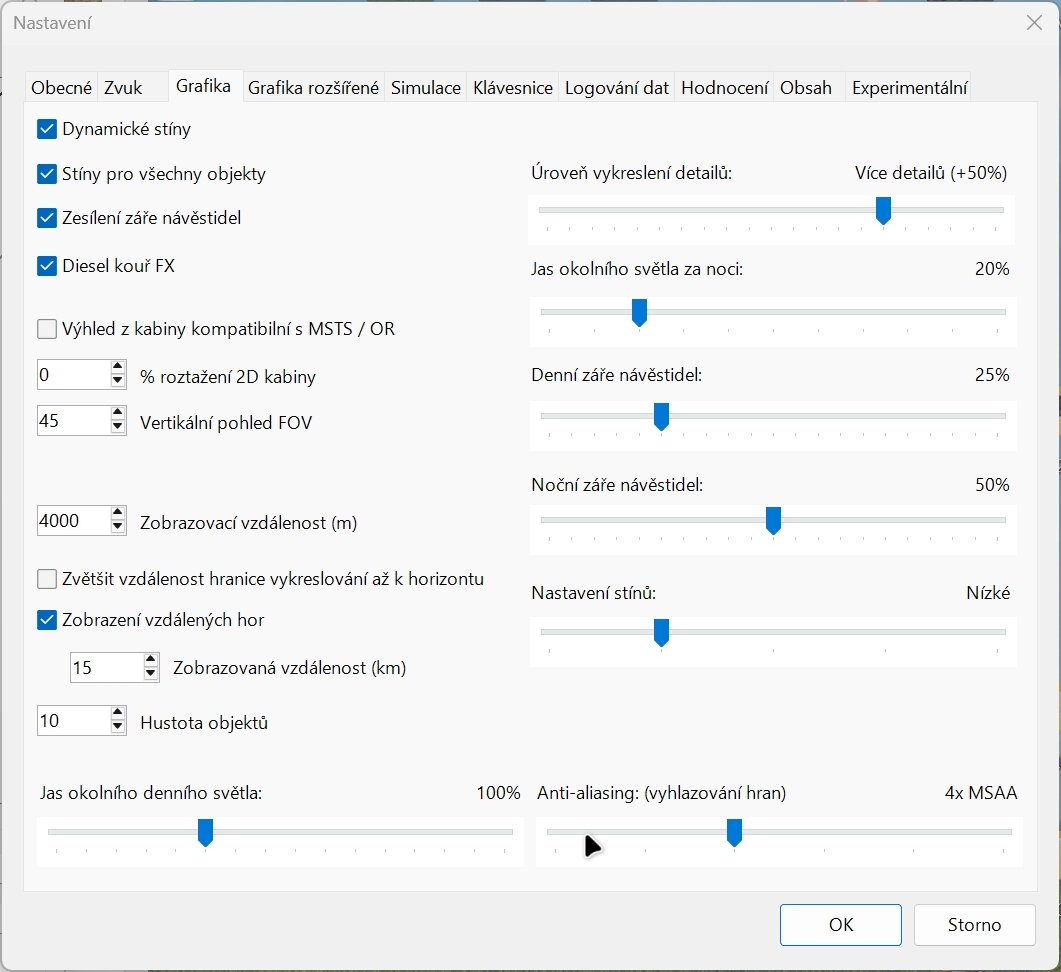The width and height of the screenshot is (1061, 972).
Task: Decrease Hustota objektů with down arrow
Action: pos(118,727)
